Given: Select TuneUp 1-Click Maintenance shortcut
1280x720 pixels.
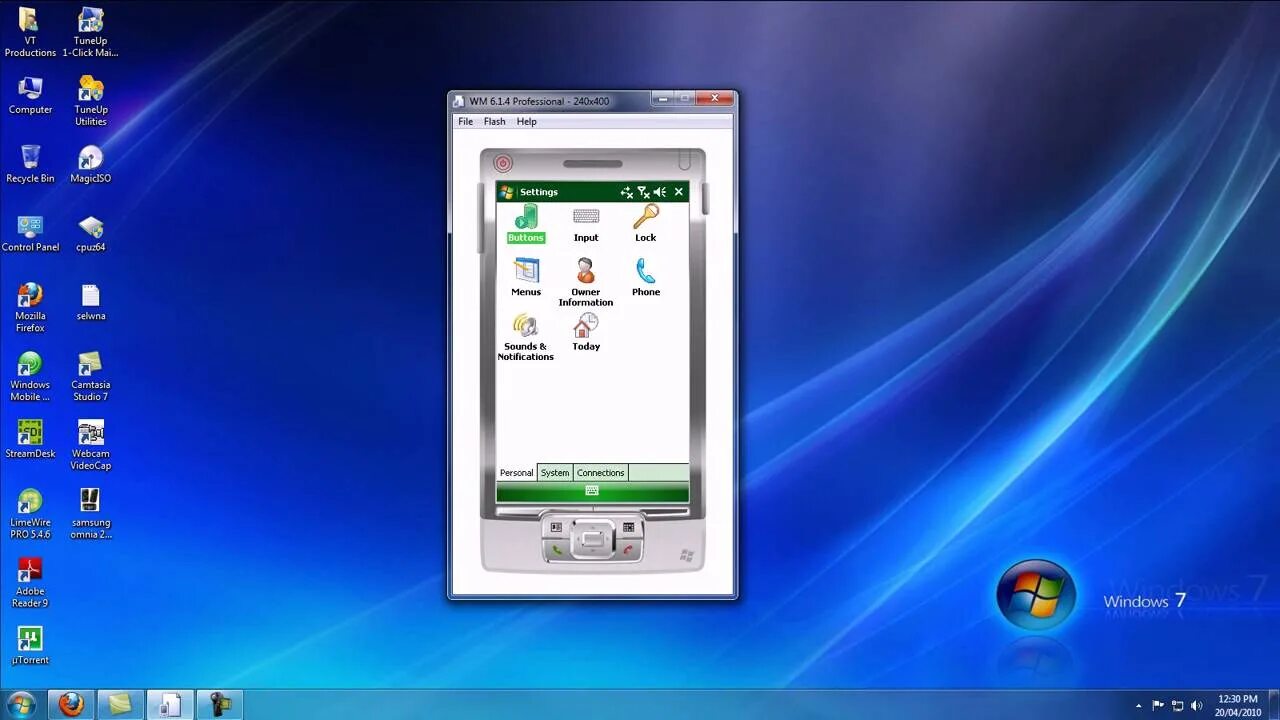Looking at the screenshot, I should 91,32.
